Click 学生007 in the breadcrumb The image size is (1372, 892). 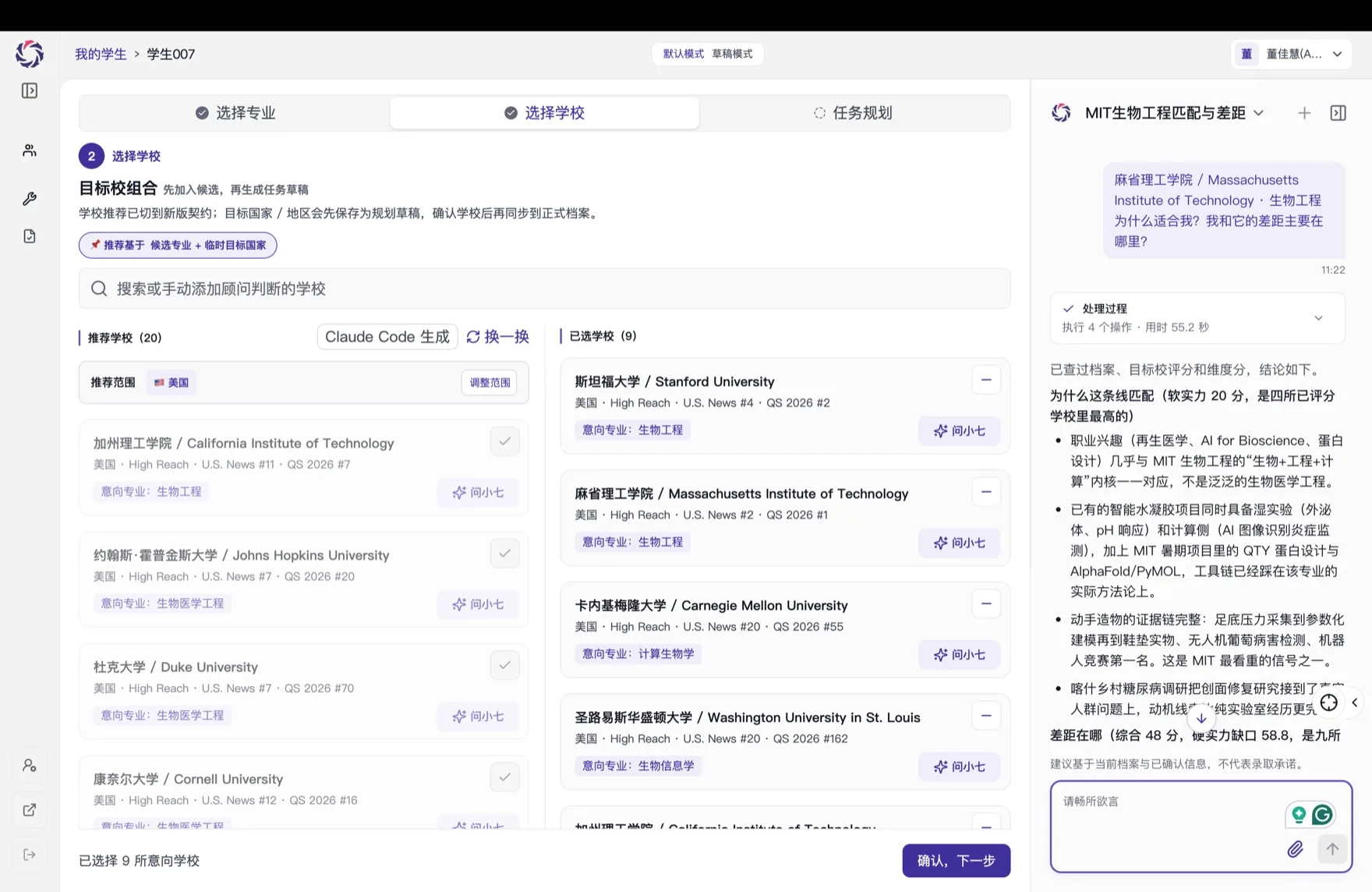[171, 54]
